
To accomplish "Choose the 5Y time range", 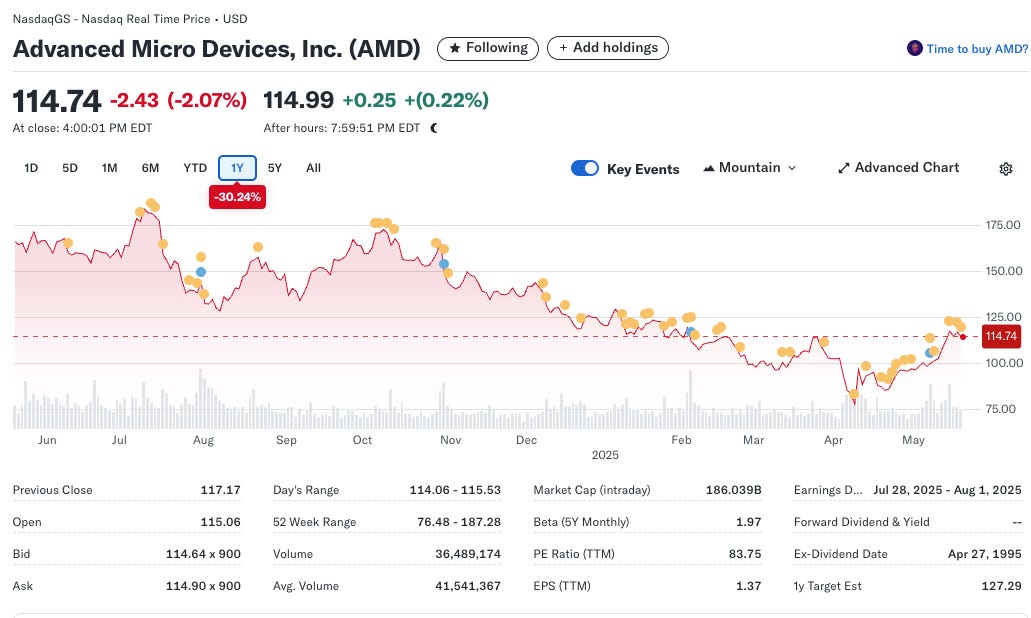I will pos(275,168).
